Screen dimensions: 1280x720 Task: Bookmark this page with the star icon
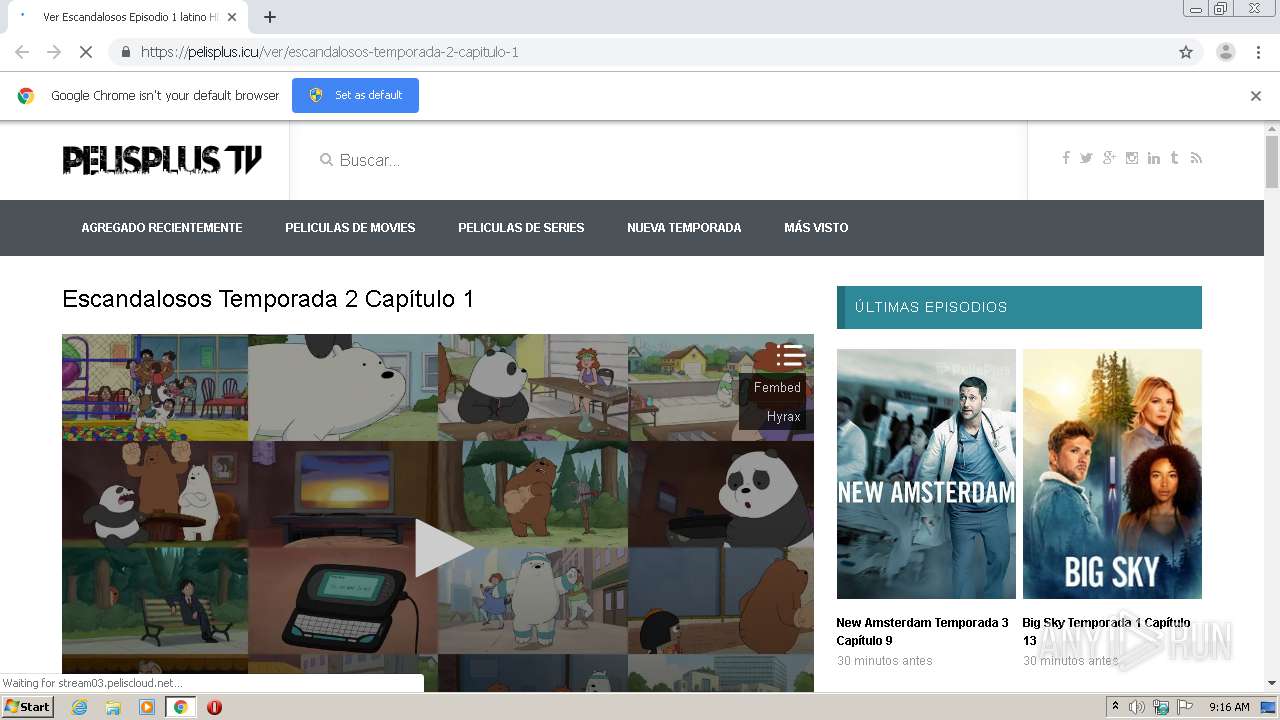1186,52
